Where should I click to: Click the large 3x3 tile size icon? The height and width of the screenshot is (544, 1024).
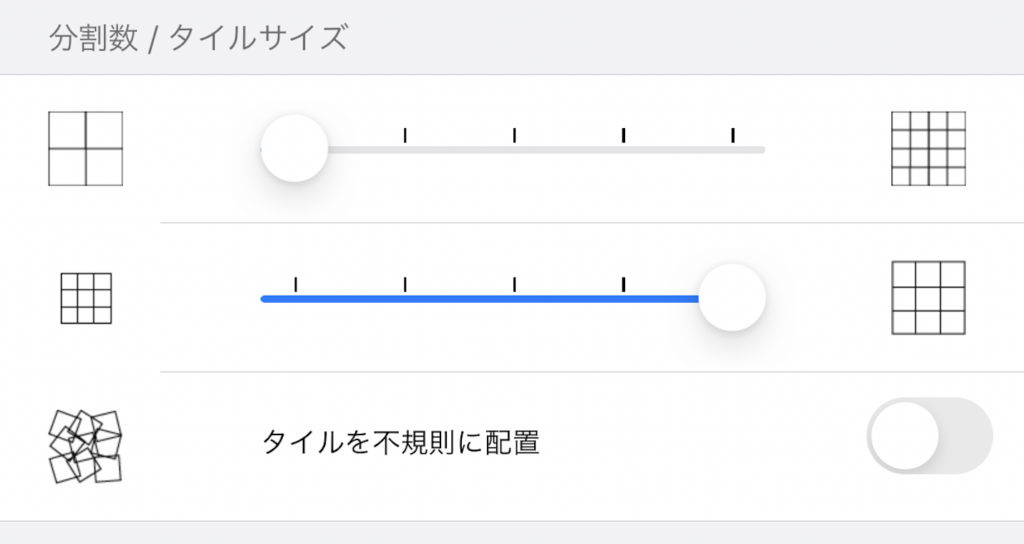928,298
